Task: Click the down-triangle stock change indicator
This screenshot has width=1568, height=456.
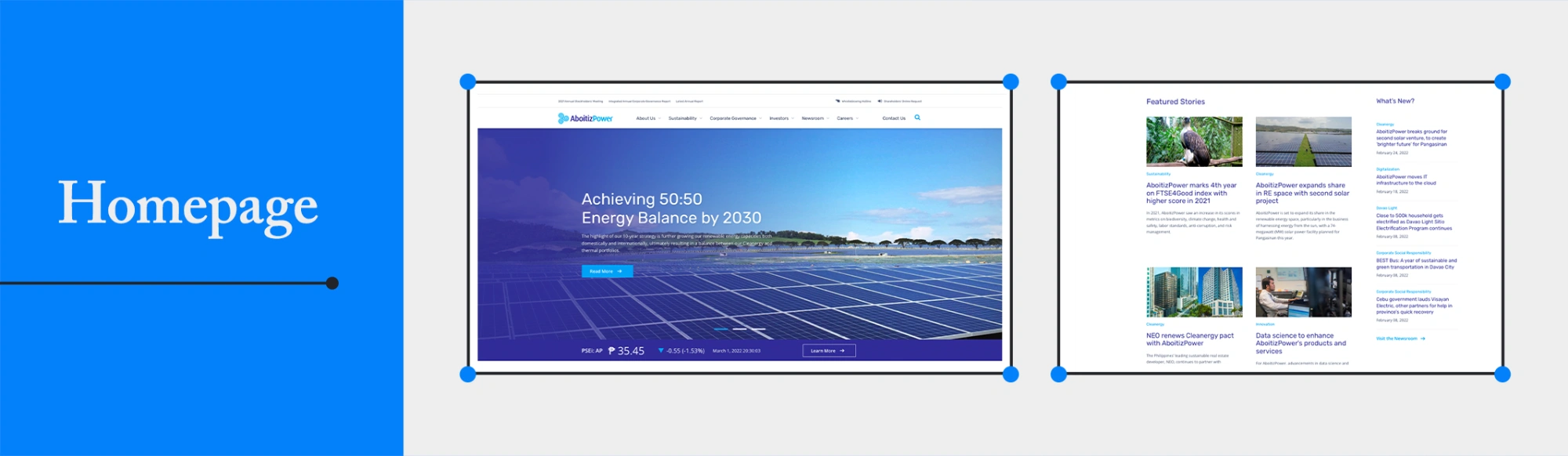Action: [x=661, y=351]
